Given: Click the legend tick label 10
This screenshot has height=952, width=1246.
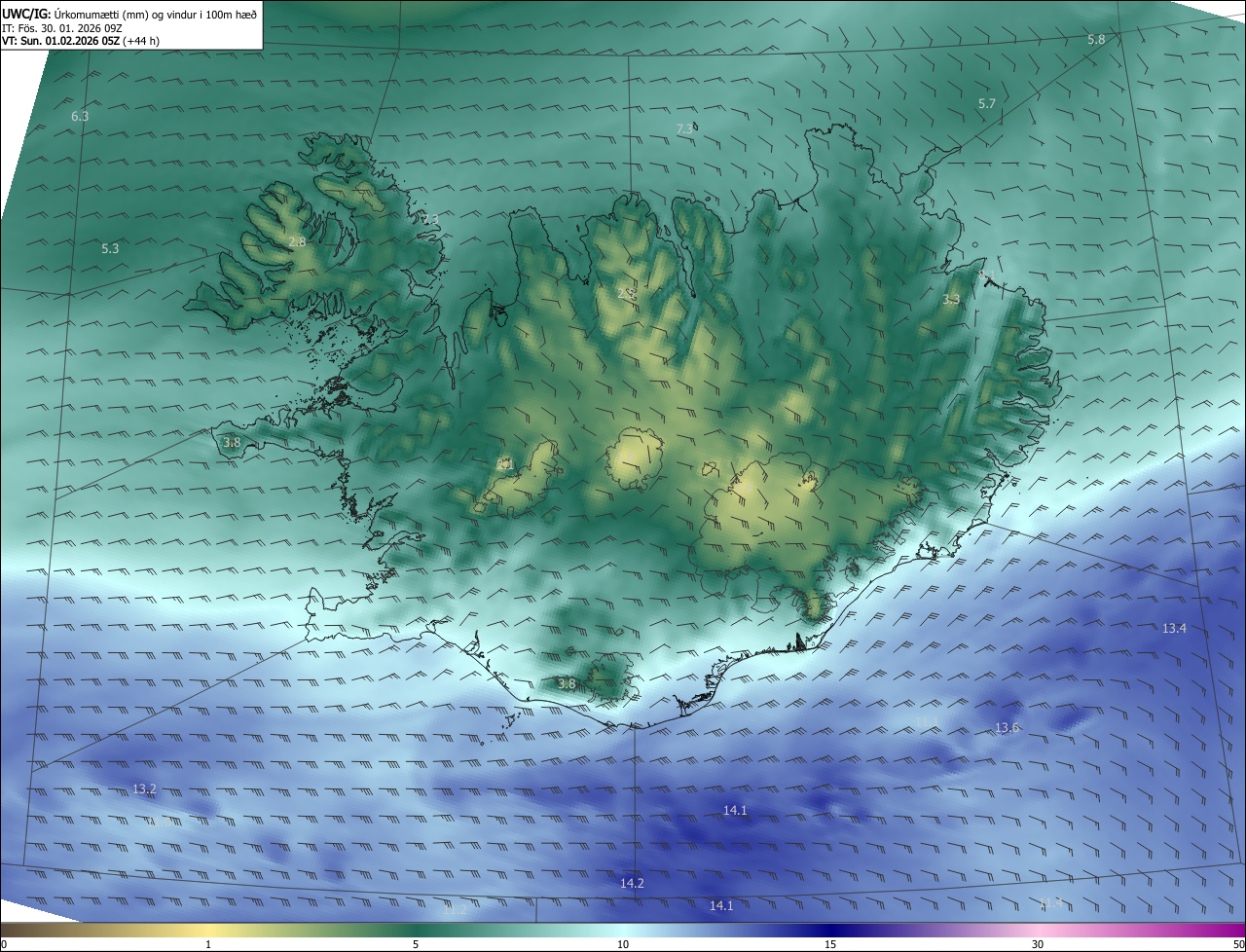Looking at the screenshot, I should click(x=623, y=944).
